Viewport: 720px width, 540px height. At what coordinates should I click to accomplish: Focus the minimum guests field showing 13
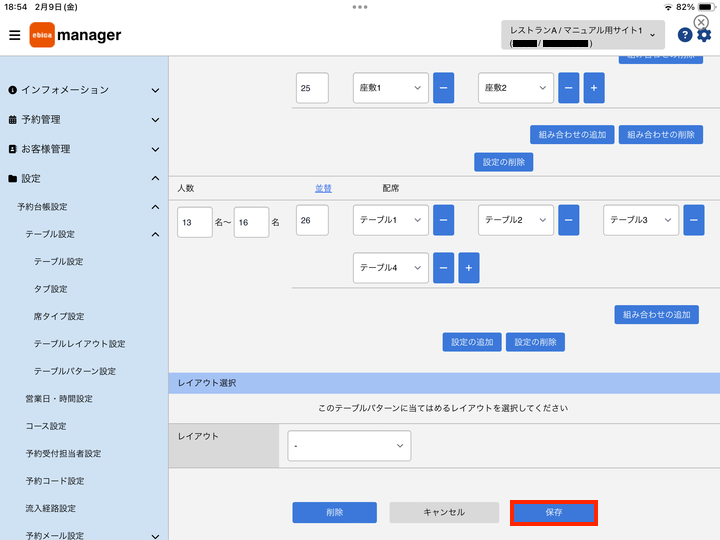point(195,222)
